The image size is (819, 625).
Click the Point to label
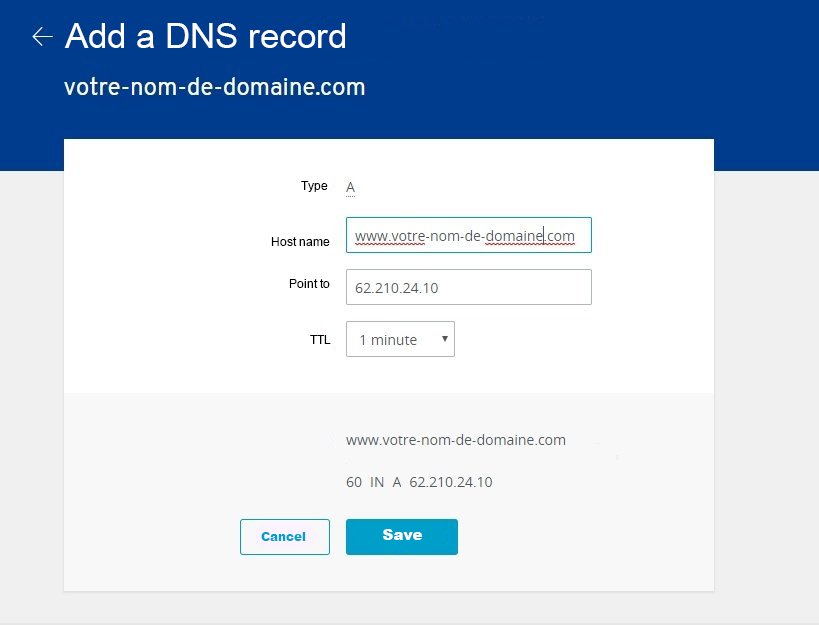(x=309, y=284)
